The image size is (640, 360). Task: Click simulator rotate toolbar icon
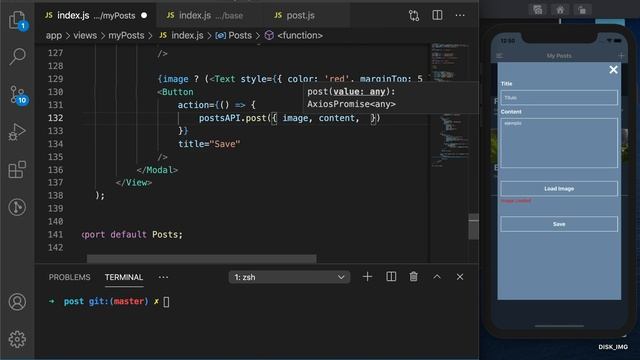coord(582,10)
